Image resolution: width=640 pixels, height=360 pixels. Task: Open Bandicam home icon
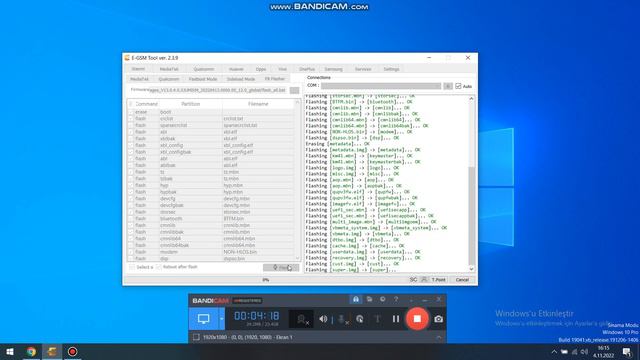356,300
